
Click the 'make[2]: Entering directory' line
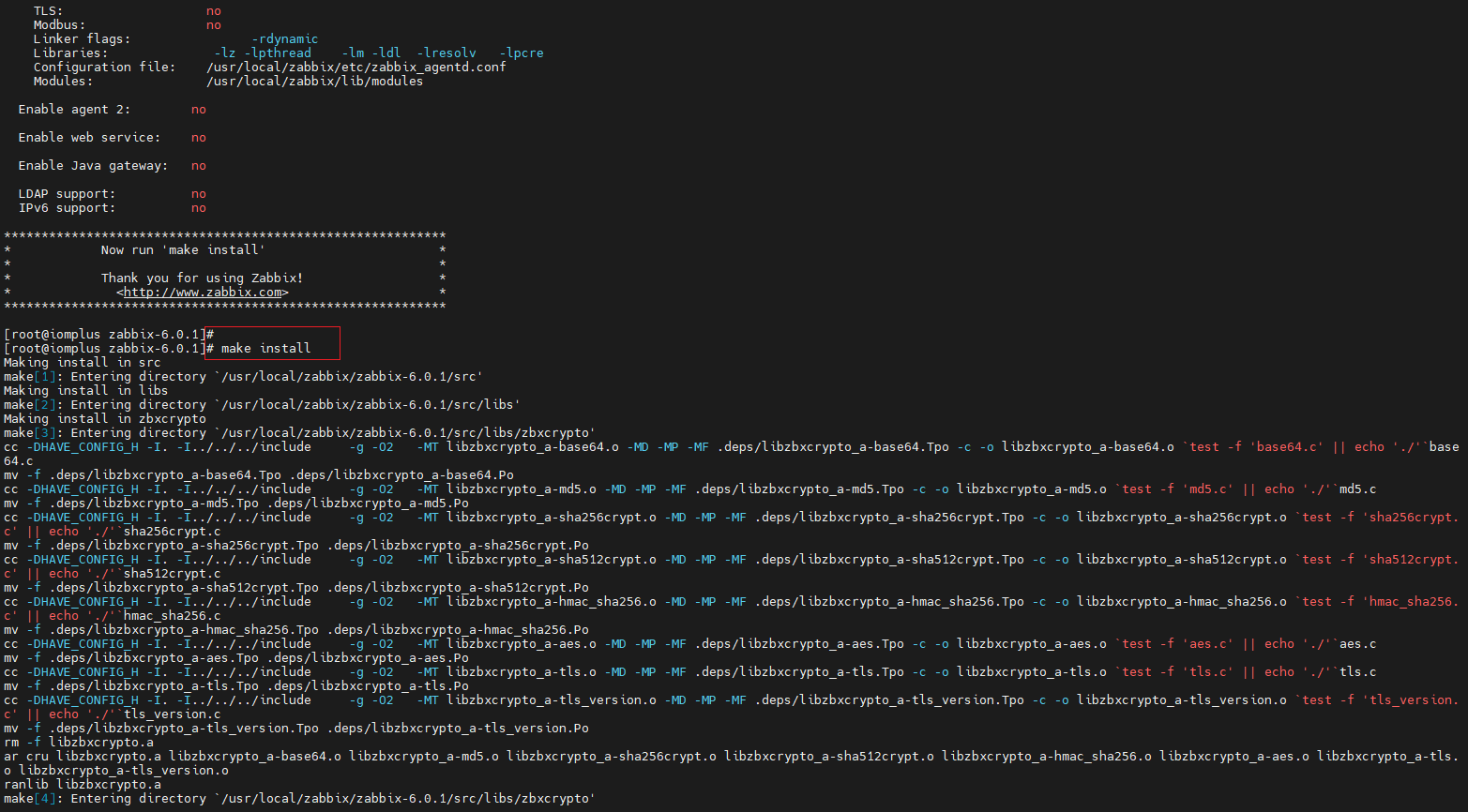point(262,405)
